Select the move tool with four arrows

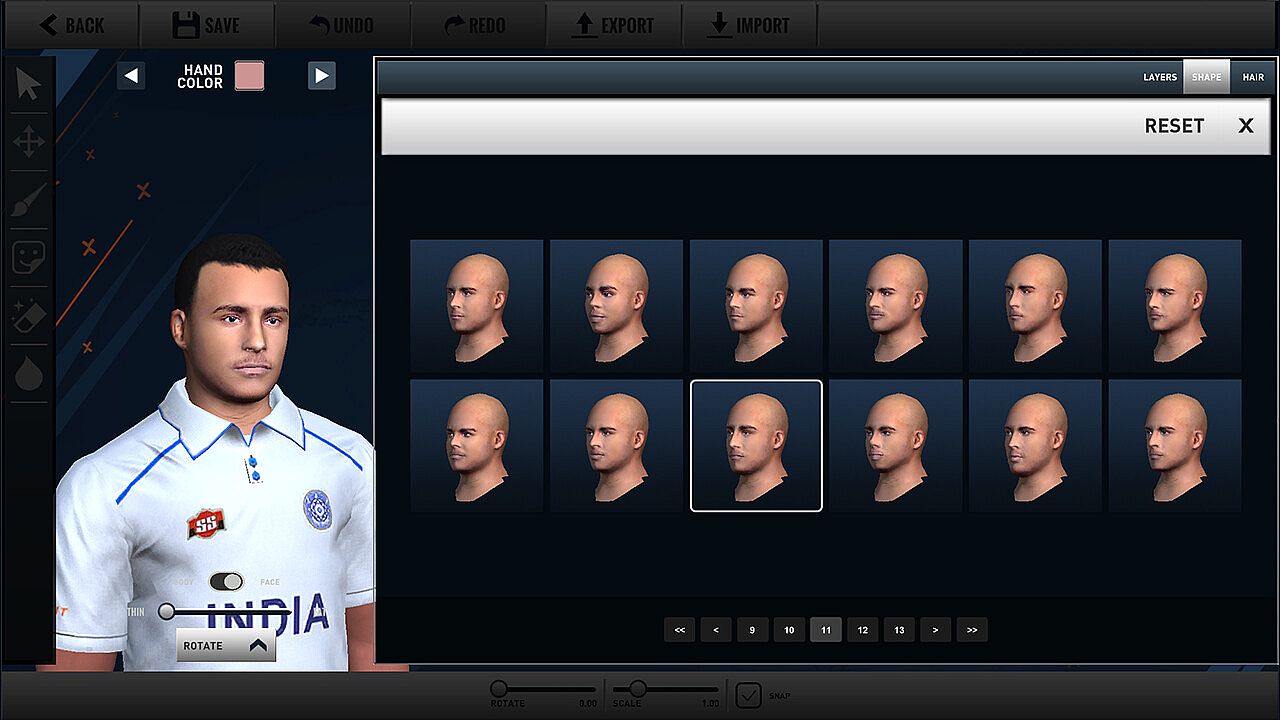(29, 142)
